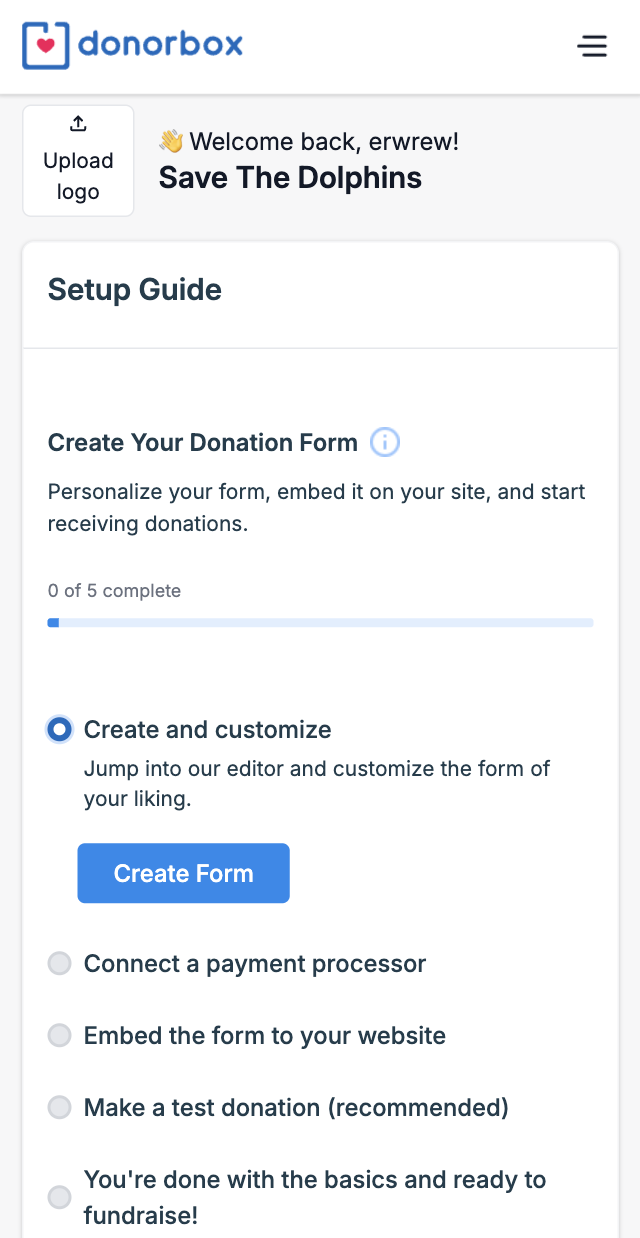Expand the Connect a payment processor step
Image resolution: width=640 pixels, height=1238 pixels.
coord(255,964)
